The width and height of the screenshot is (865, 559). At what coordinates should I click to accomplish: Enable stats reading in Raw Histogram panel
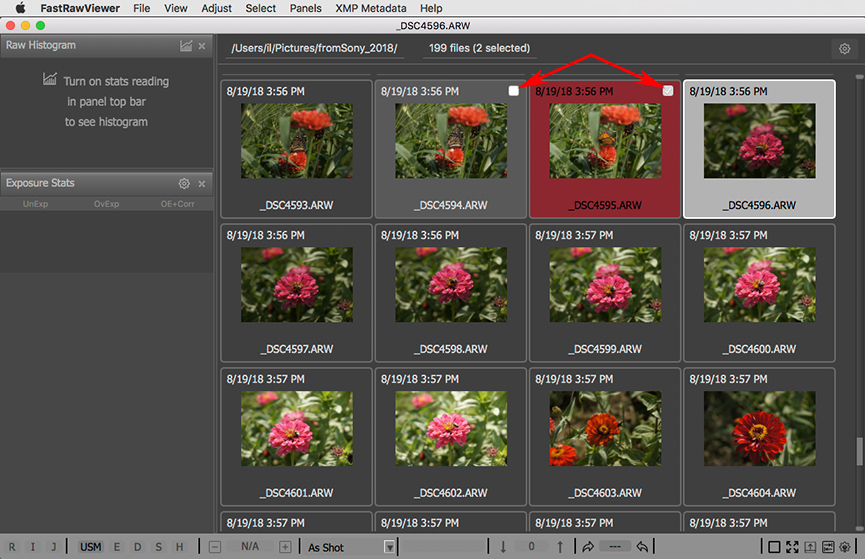click(x=186, y=46)
